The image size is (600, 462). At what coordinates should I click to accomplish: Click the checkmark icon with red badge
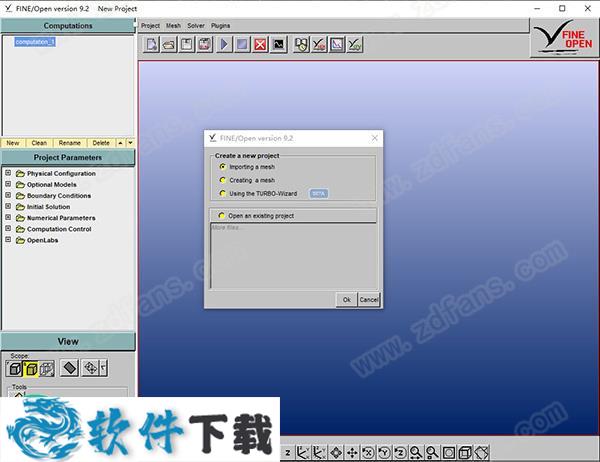point(319,44)
